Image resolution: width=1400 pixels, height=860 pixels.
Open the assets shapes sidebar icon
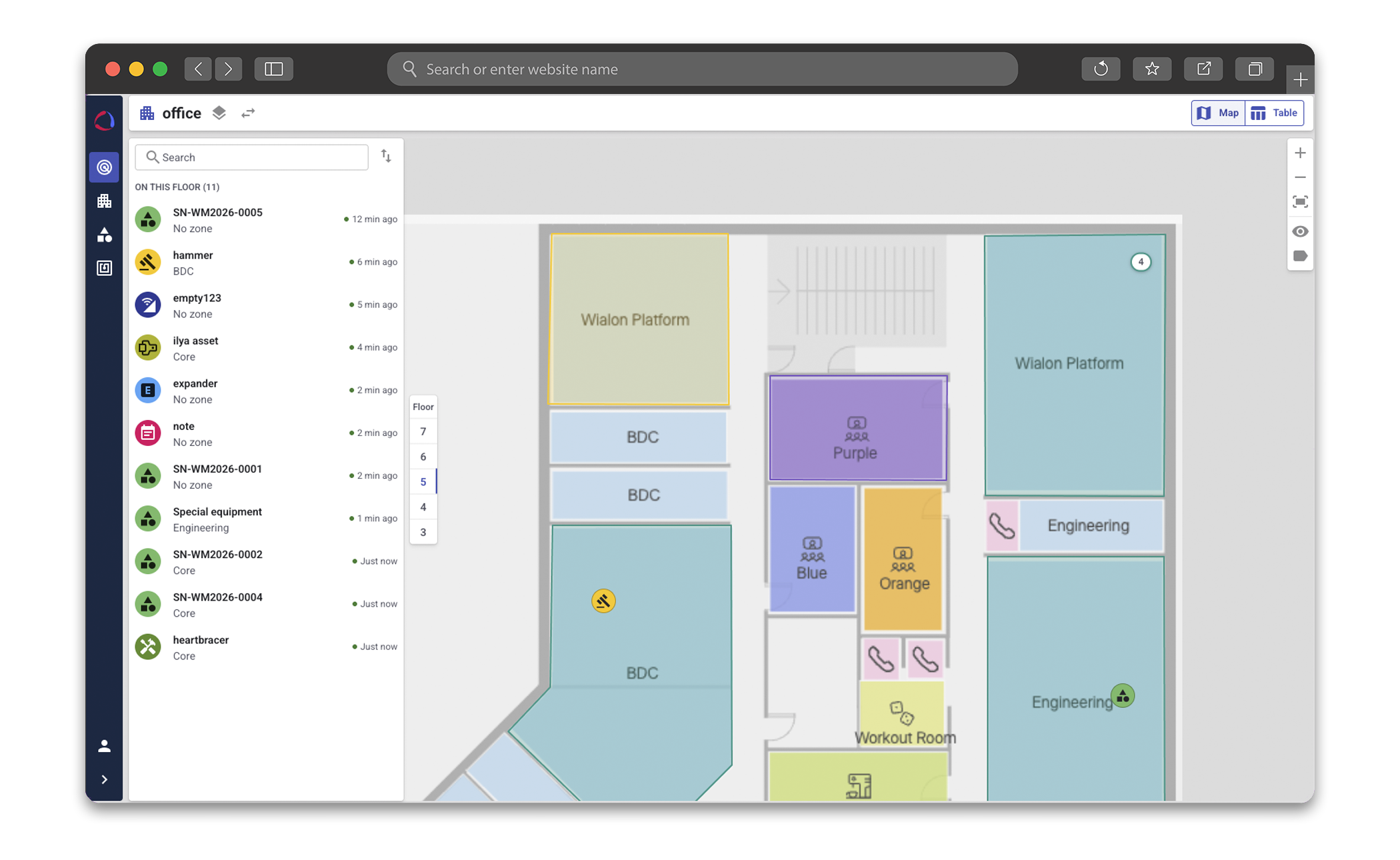pyautogui.click(x=104, y=235)
